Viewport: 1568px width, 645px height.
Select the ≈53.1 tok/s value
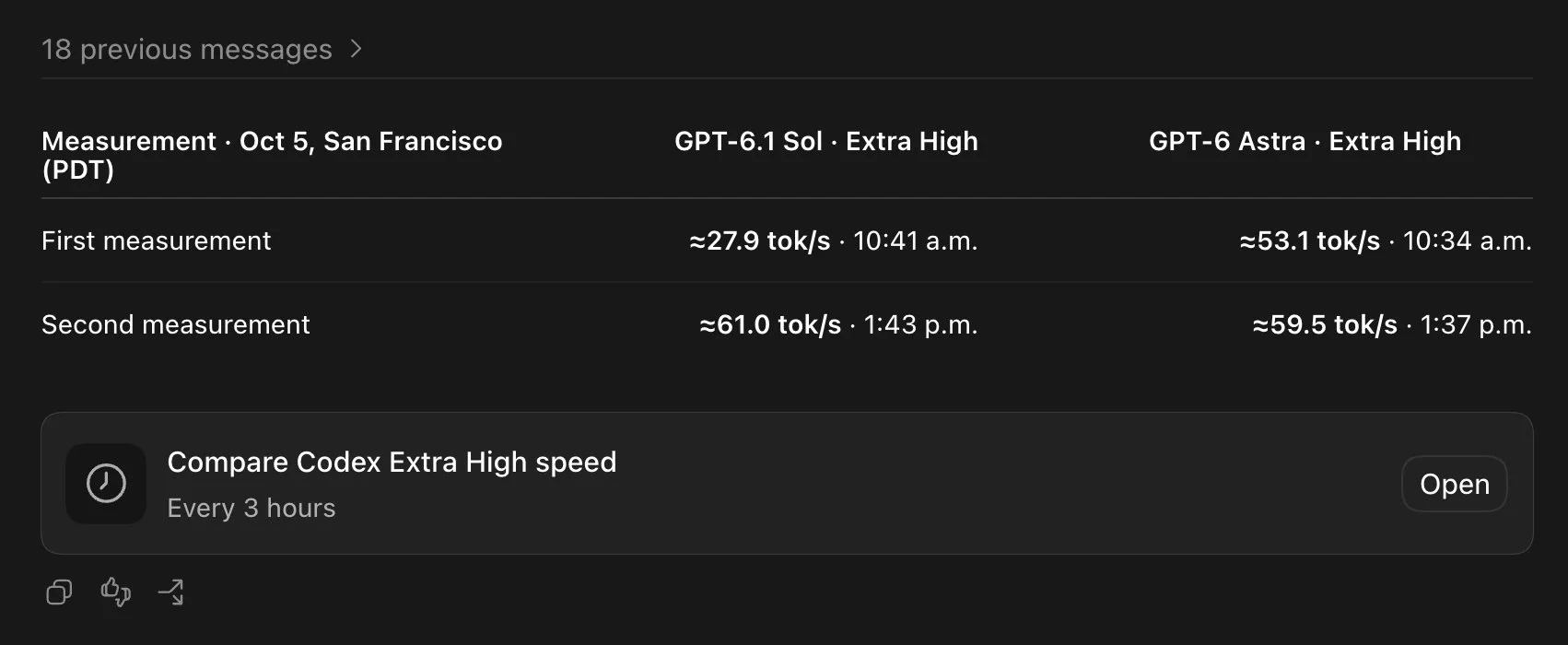click(x=1310, y=240)
